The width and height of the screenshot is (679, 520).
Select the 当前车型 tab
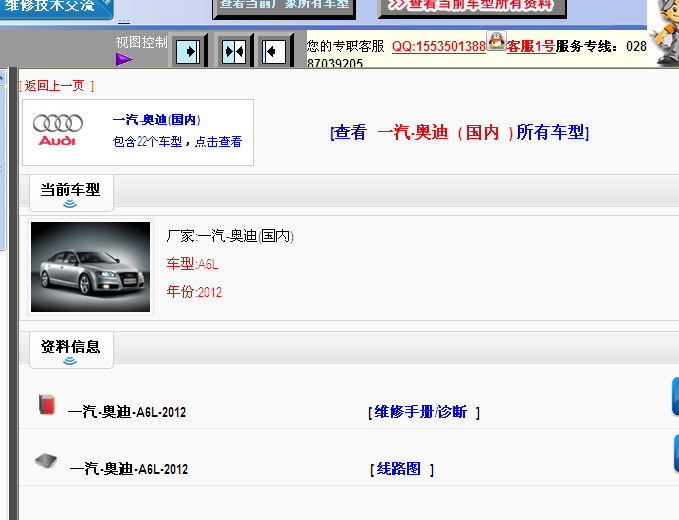point(71,193)
